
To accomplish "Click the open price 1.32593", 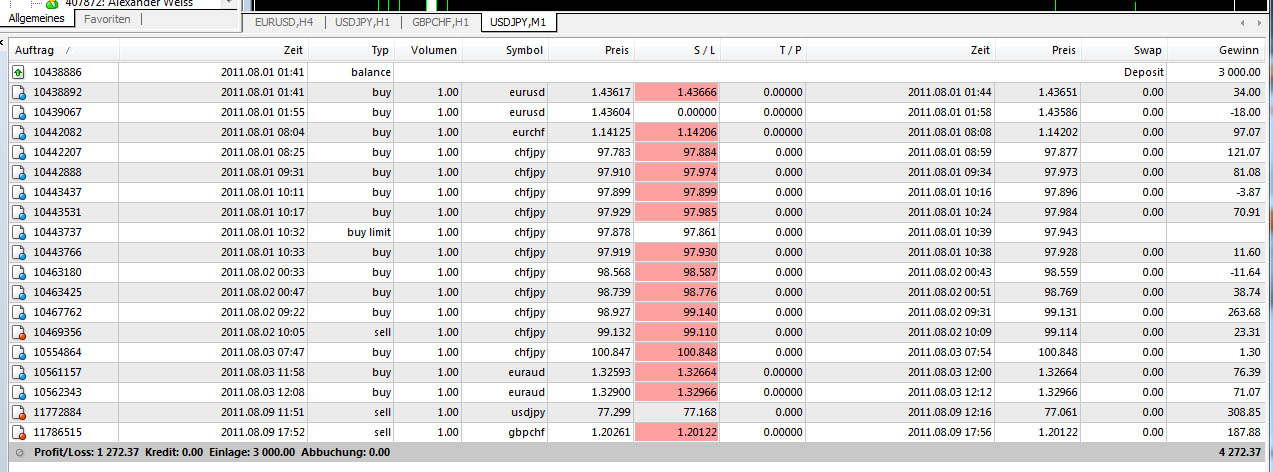I will (611, 373).
